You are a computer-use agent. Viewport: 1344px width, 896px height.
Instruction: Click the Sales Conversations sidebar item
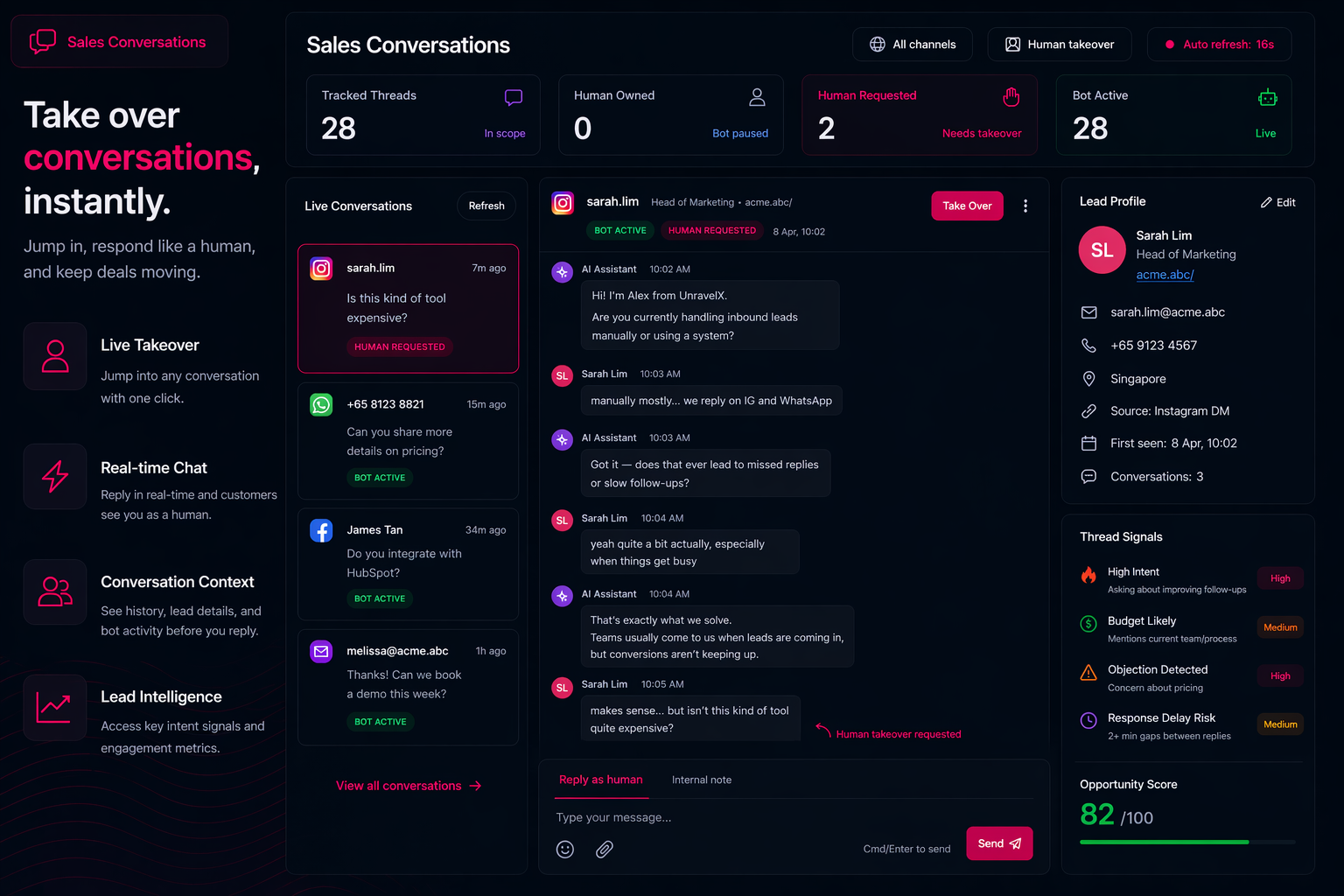pyautogui.click(x=119, y=41)
